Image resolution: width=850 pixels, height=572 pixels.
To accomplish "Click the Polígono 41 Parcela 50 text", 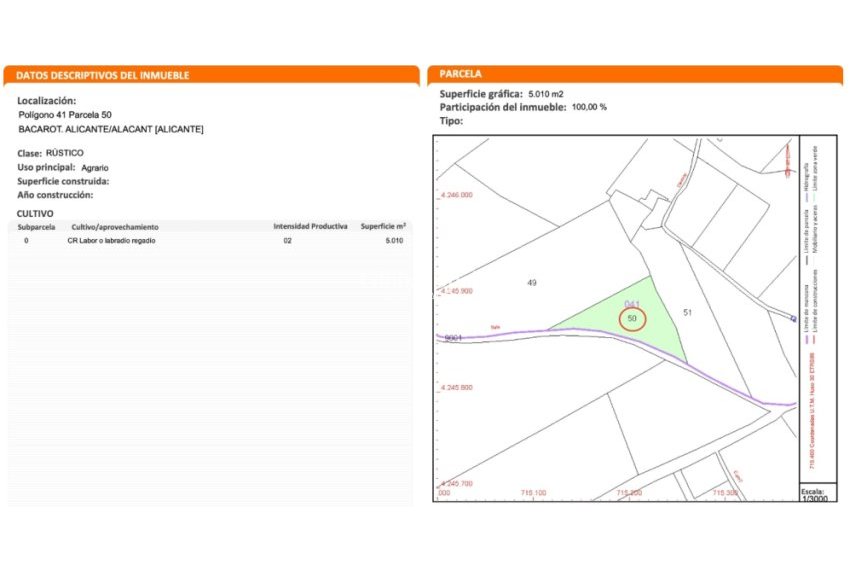I will (x=65, y=115).
